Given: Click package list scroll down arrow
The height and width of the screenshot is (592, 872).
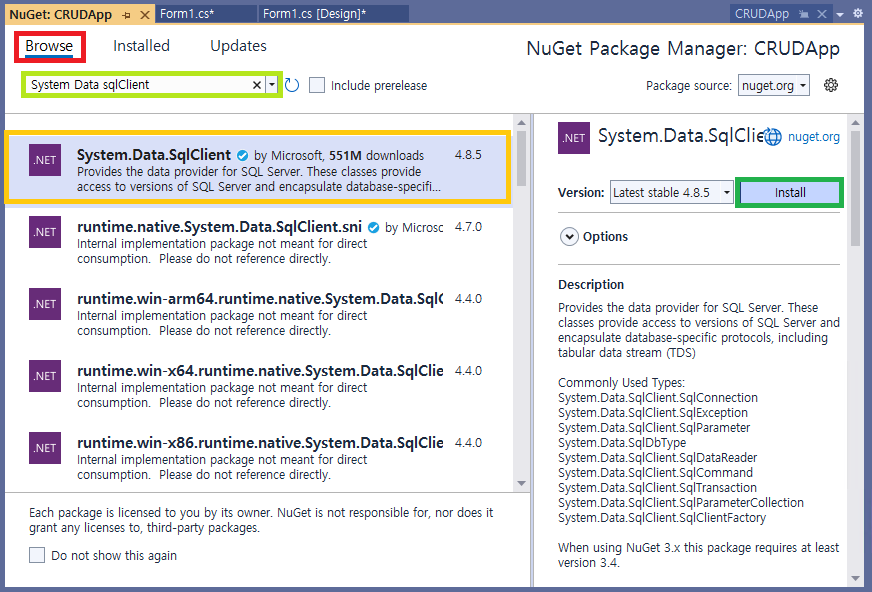Looking at the screenshot, I should coord(521,483).
